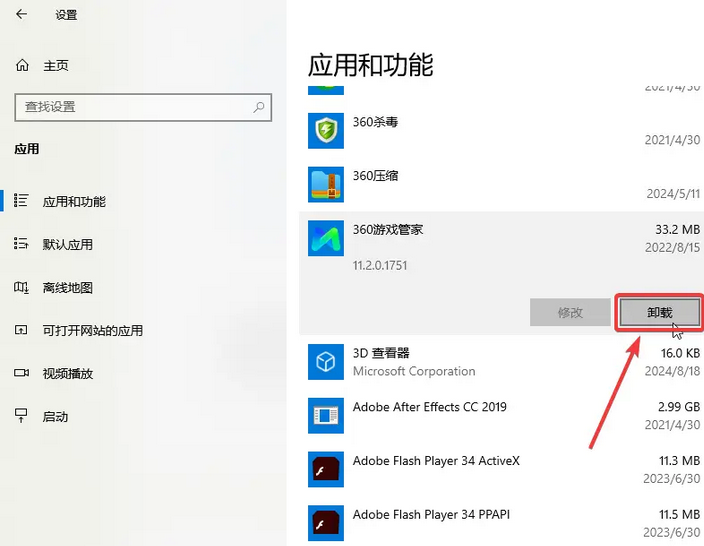Click the 3D 查看器 cube icon

click(x=326, y=362)
